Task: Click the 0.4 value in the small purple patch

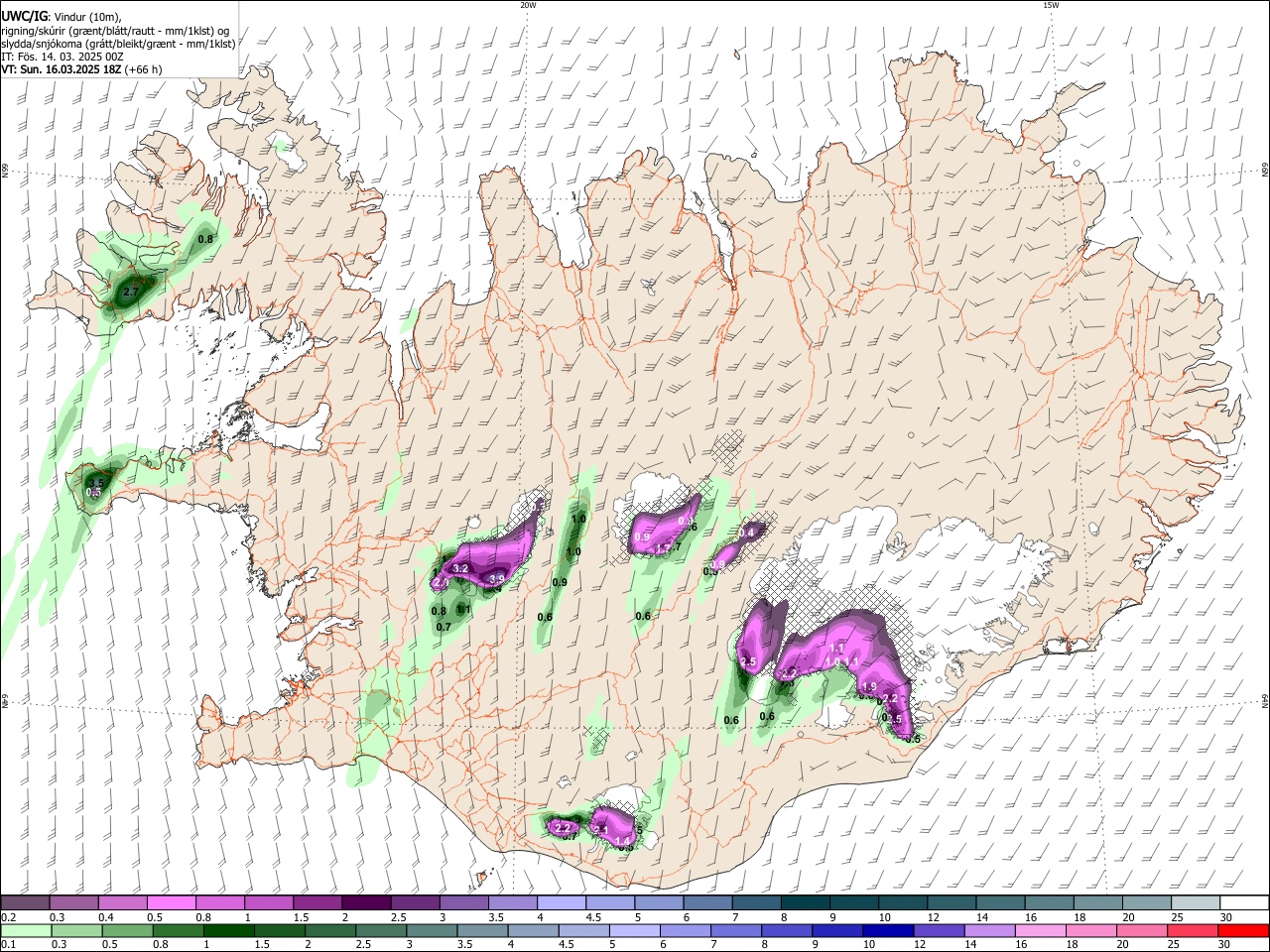Action: [747, 534]
